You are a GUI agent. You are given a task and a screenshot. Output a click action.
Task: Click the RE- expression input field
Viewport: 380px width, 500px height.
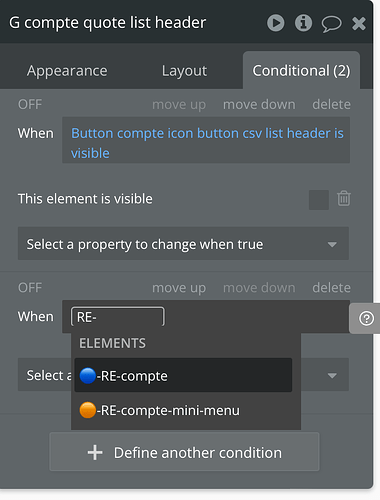coord(118,317)
